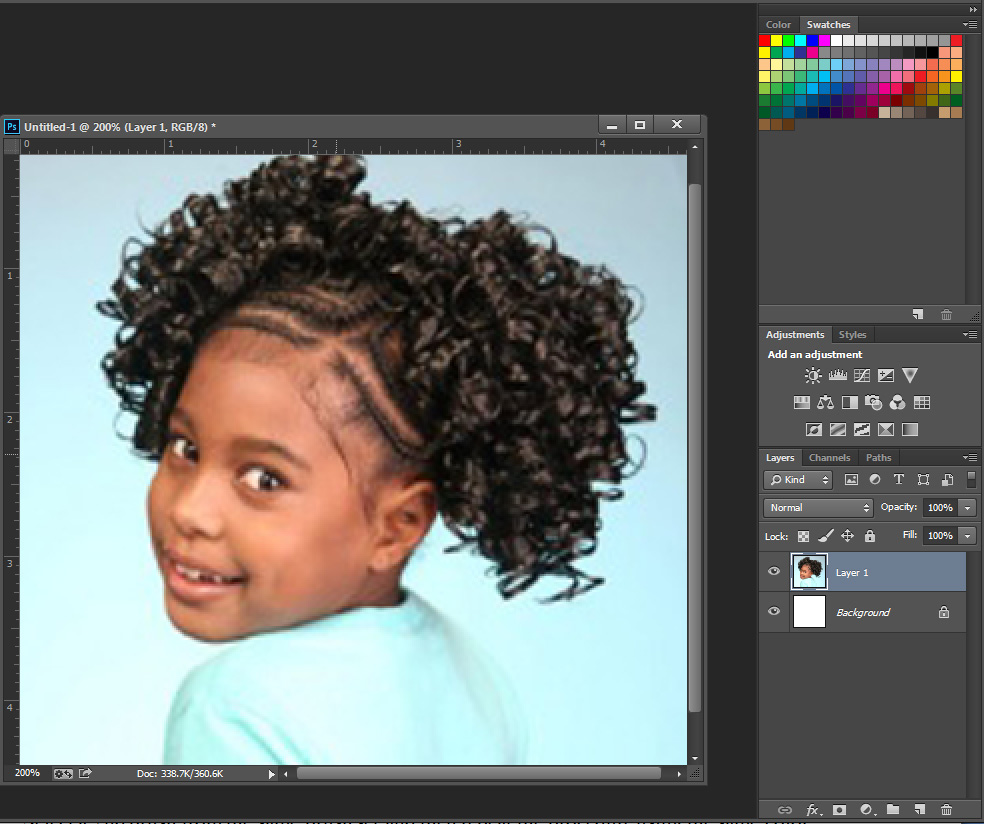Lock all layer attributes

coord(870,535)
